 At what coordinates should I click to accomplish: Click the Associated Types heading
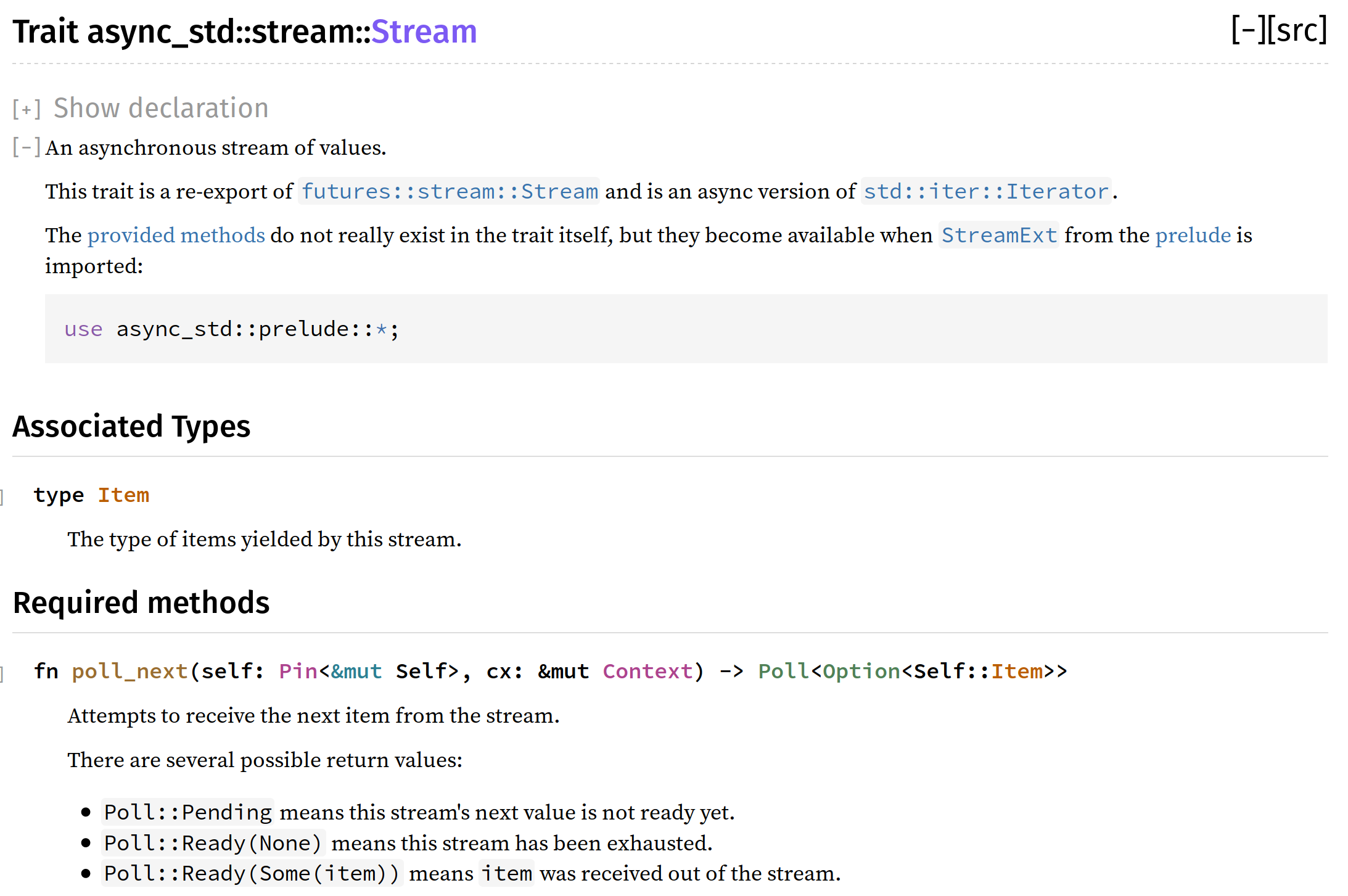pyautogui.click(x=131, y=427)
